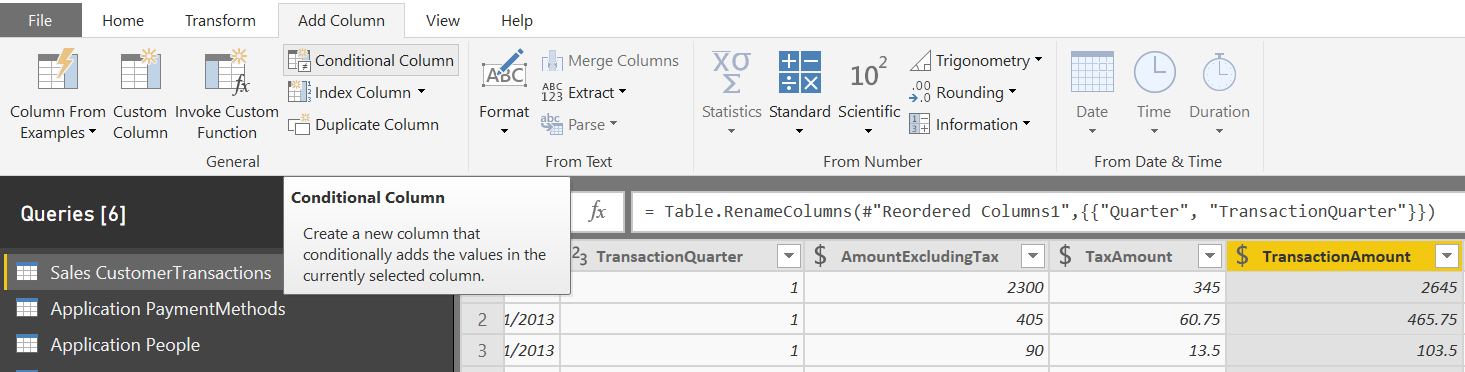Click the Queries [6] panel header
Image resolution: width=1465 pixels, height=372 pixels.
tap(73, 213)
